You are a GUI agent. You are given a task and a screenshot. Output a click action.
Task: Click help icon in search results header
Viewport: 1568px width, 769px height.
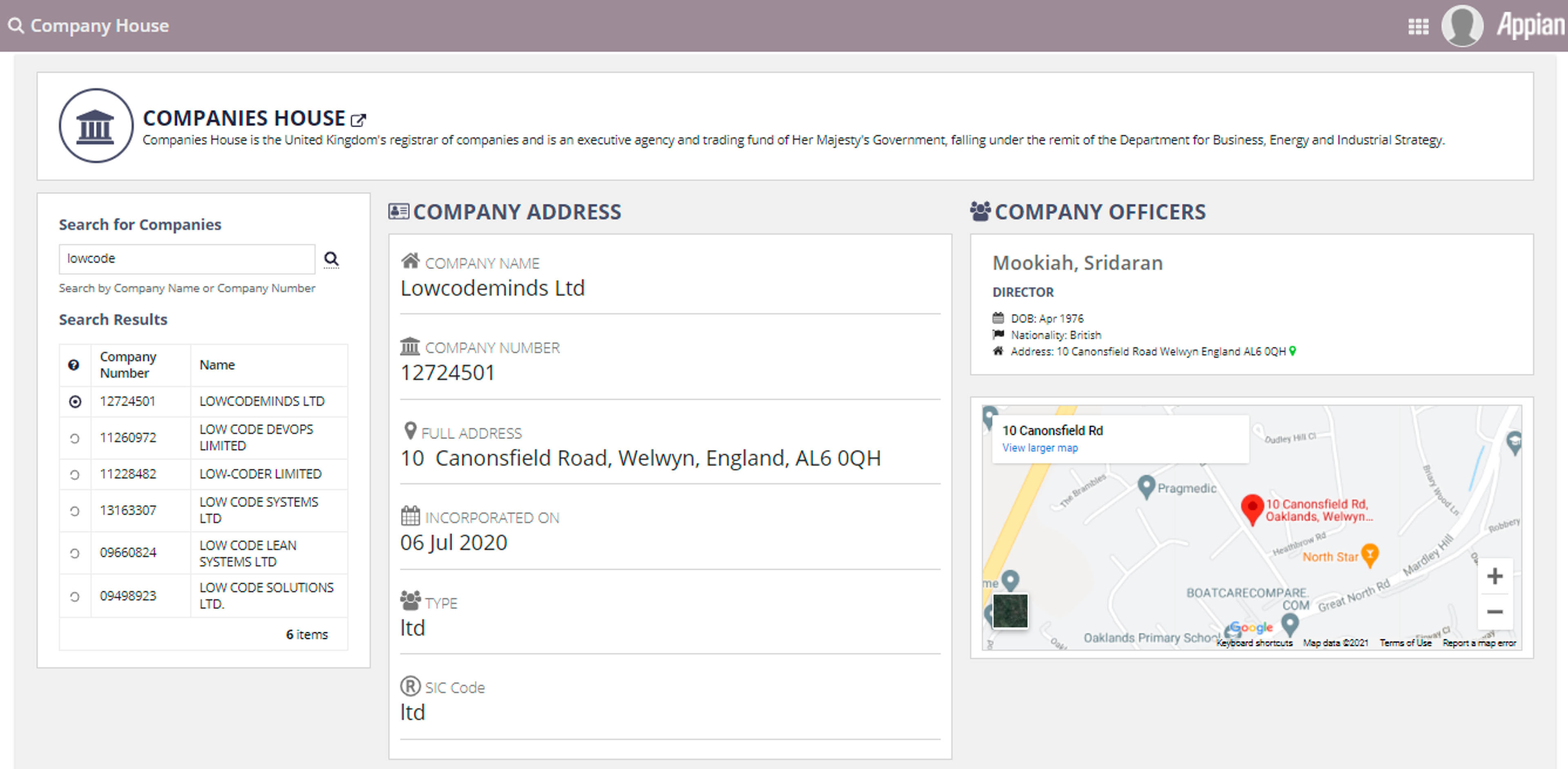click(73, 365)
